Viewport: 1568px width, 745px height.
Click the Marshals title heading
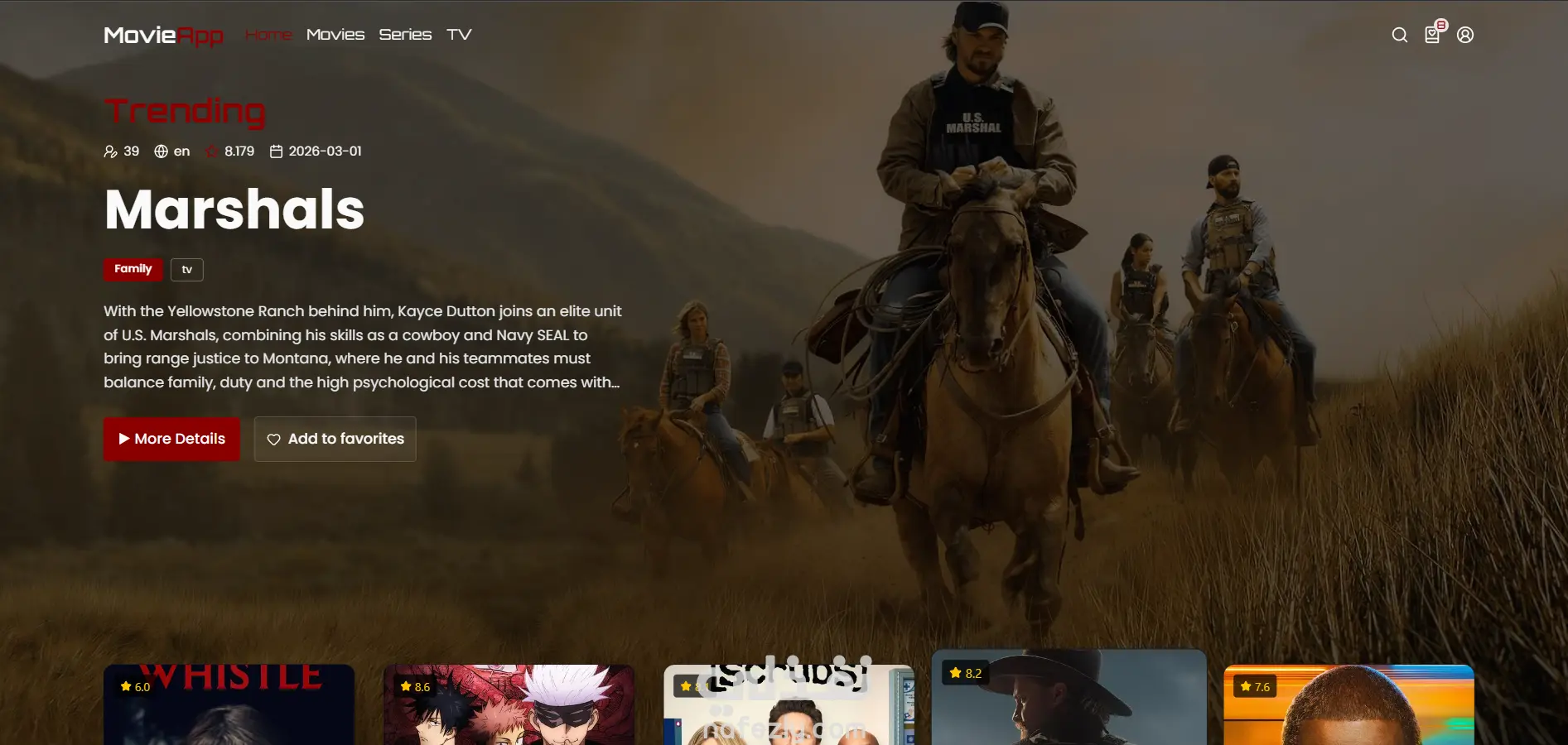tap(234, 209)
